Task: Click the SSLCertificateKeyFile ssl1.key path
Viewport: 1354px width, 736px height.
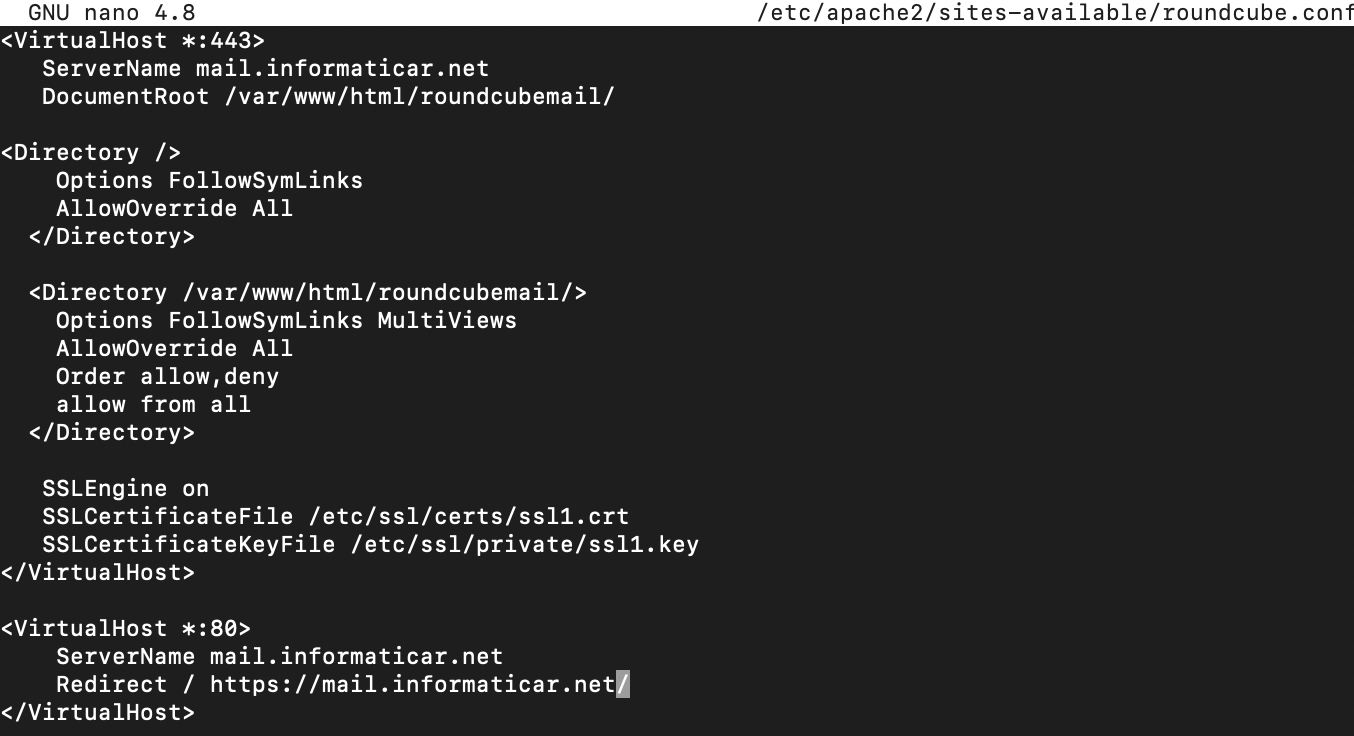Action: point(525,545)
